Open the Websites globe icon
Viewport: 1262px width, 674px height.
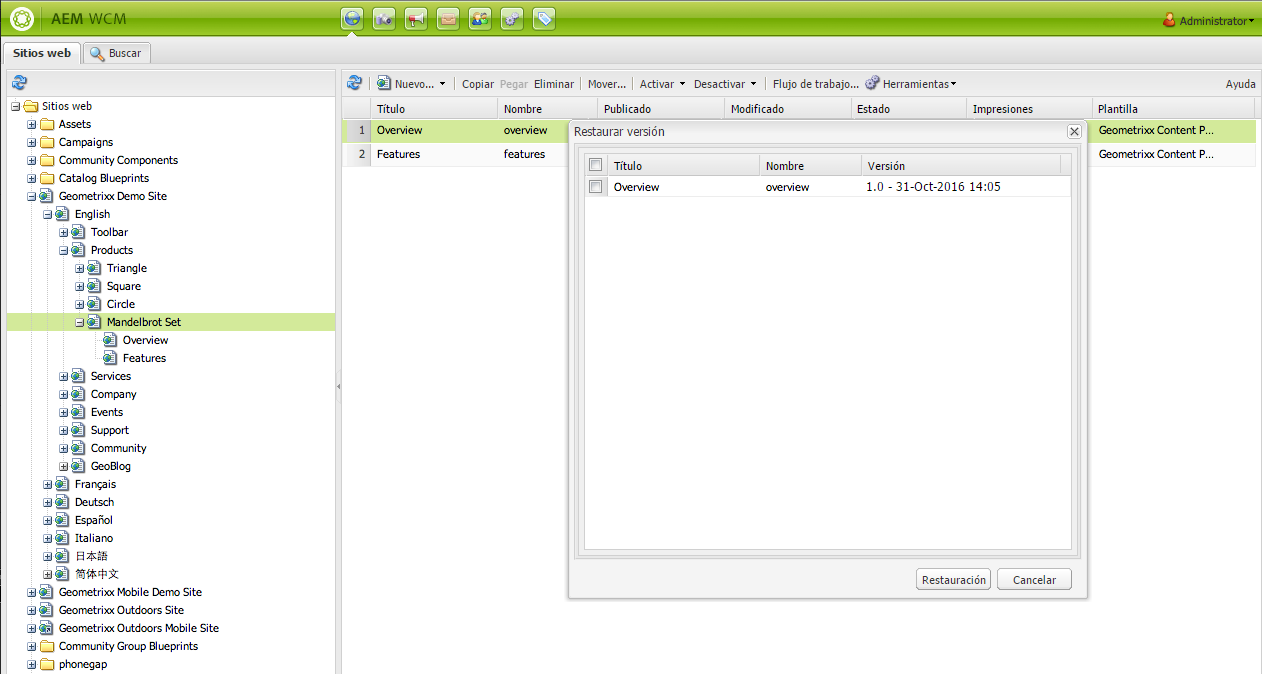pos(352,19)
